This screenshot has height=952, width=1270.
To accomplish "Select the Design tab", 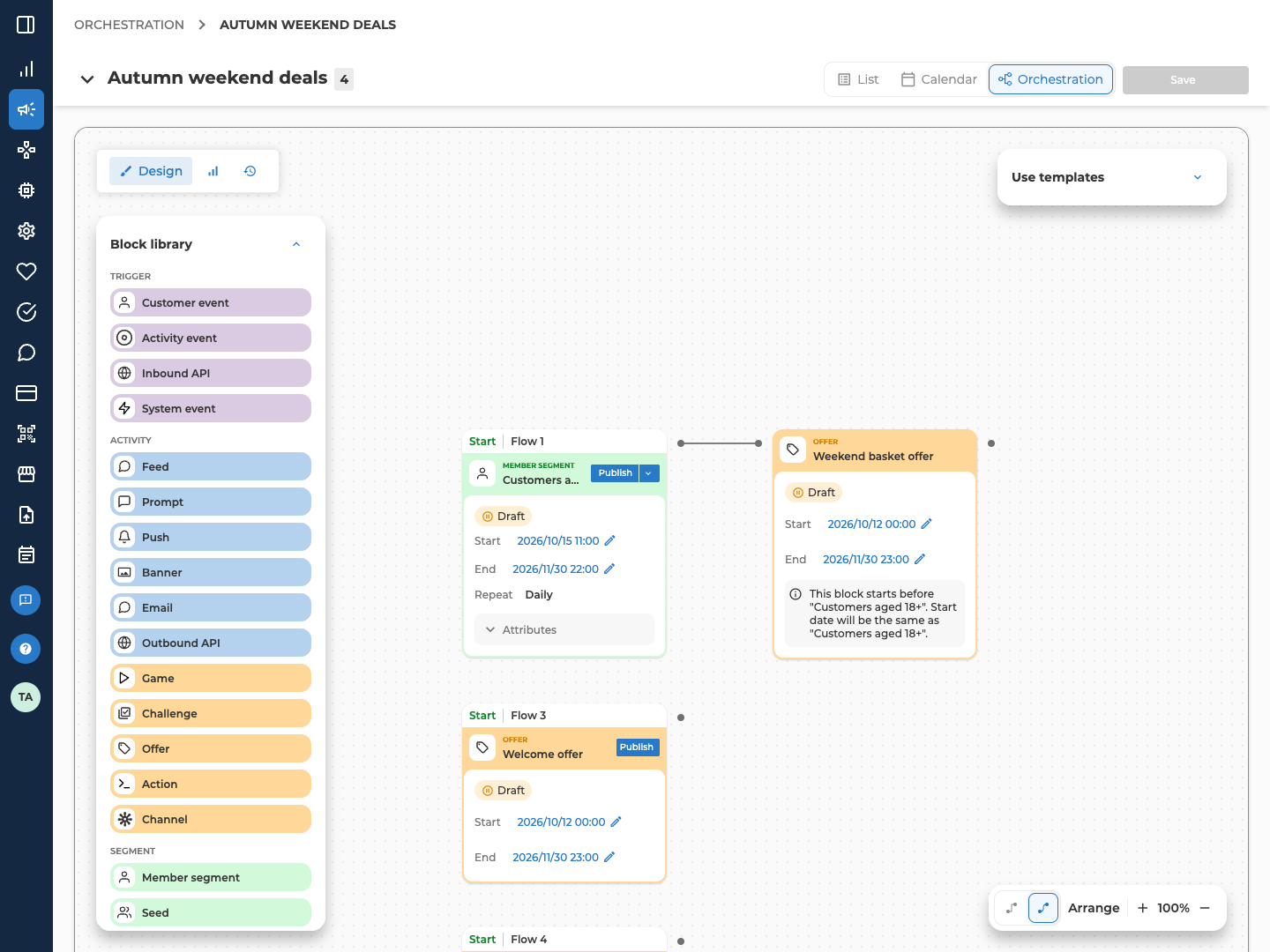I will pos(151,171).
